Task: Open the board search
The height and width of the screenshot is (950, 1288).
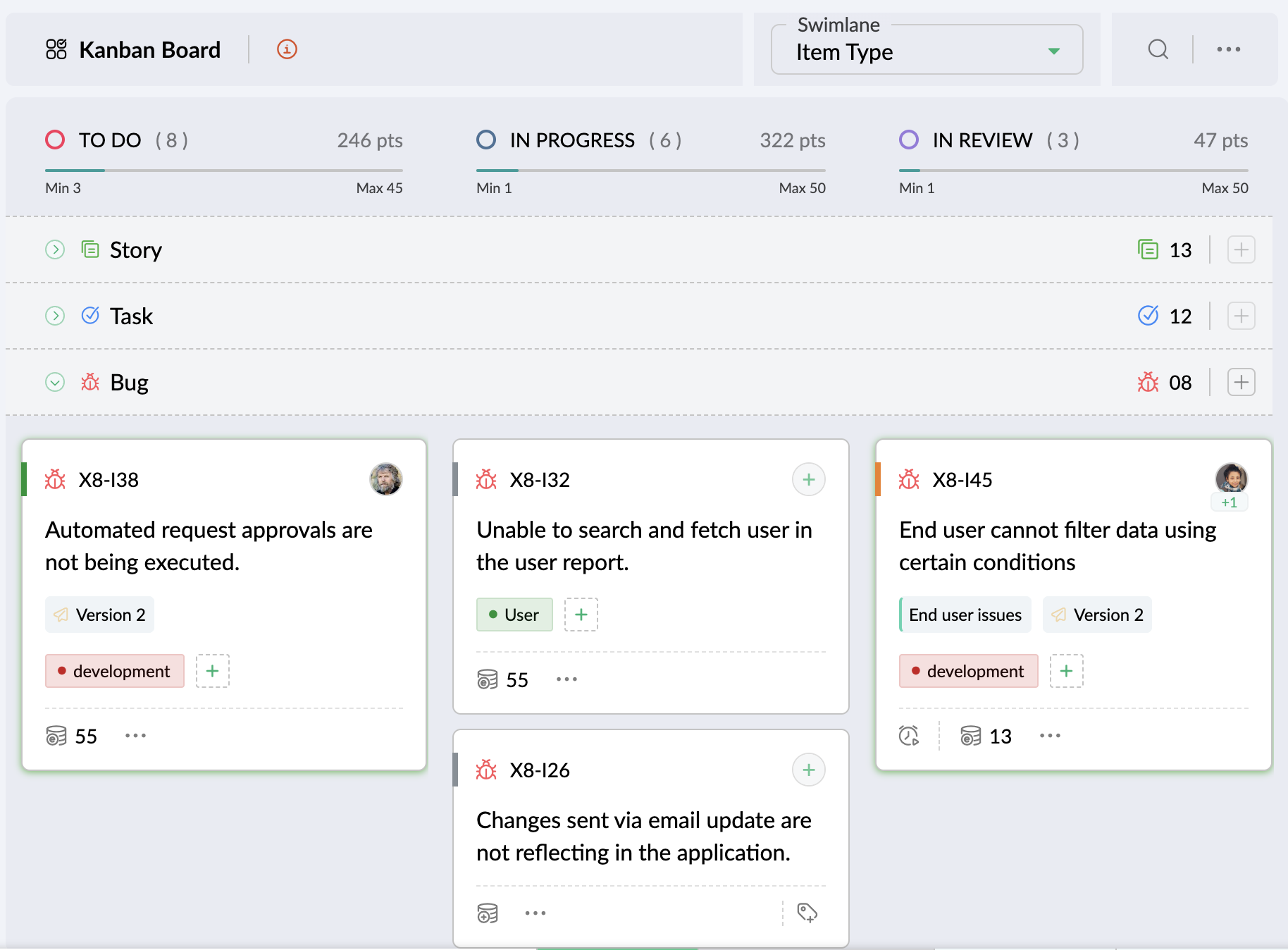Action: [x=1158, y=49]
